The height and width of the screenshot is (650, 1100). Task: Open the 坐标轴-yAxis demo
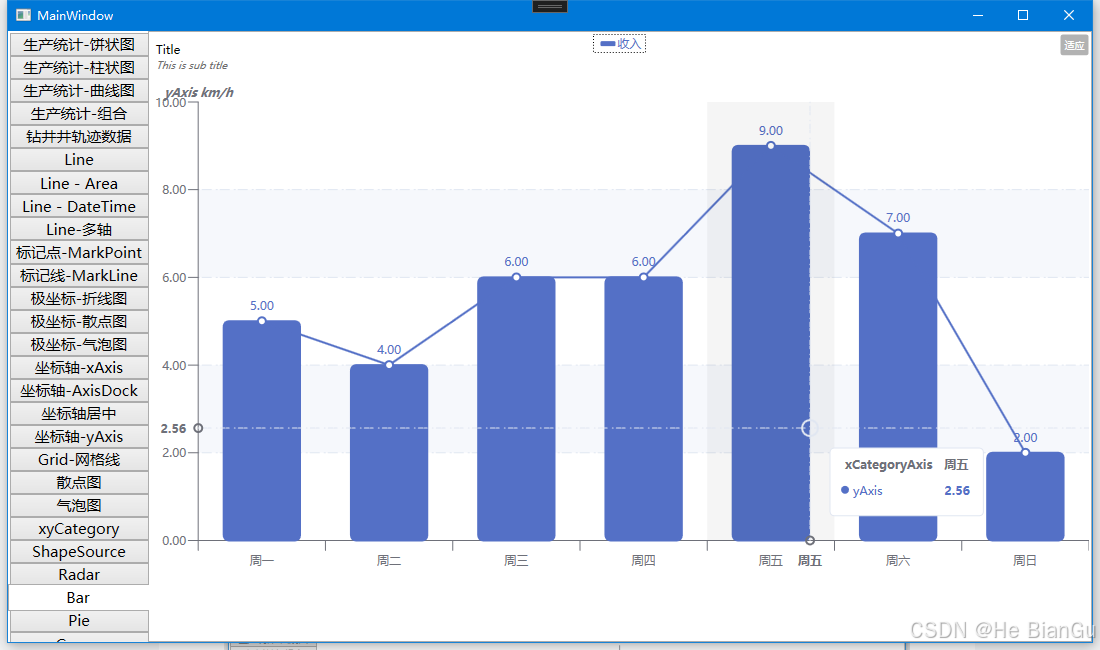coord(79,437)
